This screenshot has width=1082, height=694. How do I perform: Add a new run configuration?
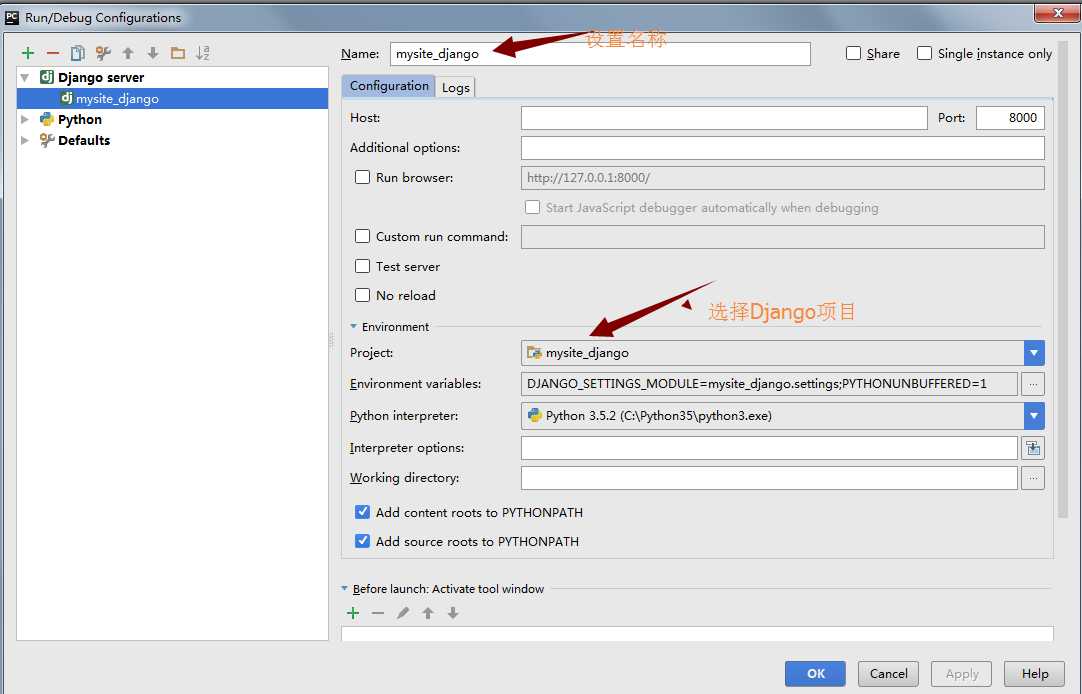tap(28, 53)
